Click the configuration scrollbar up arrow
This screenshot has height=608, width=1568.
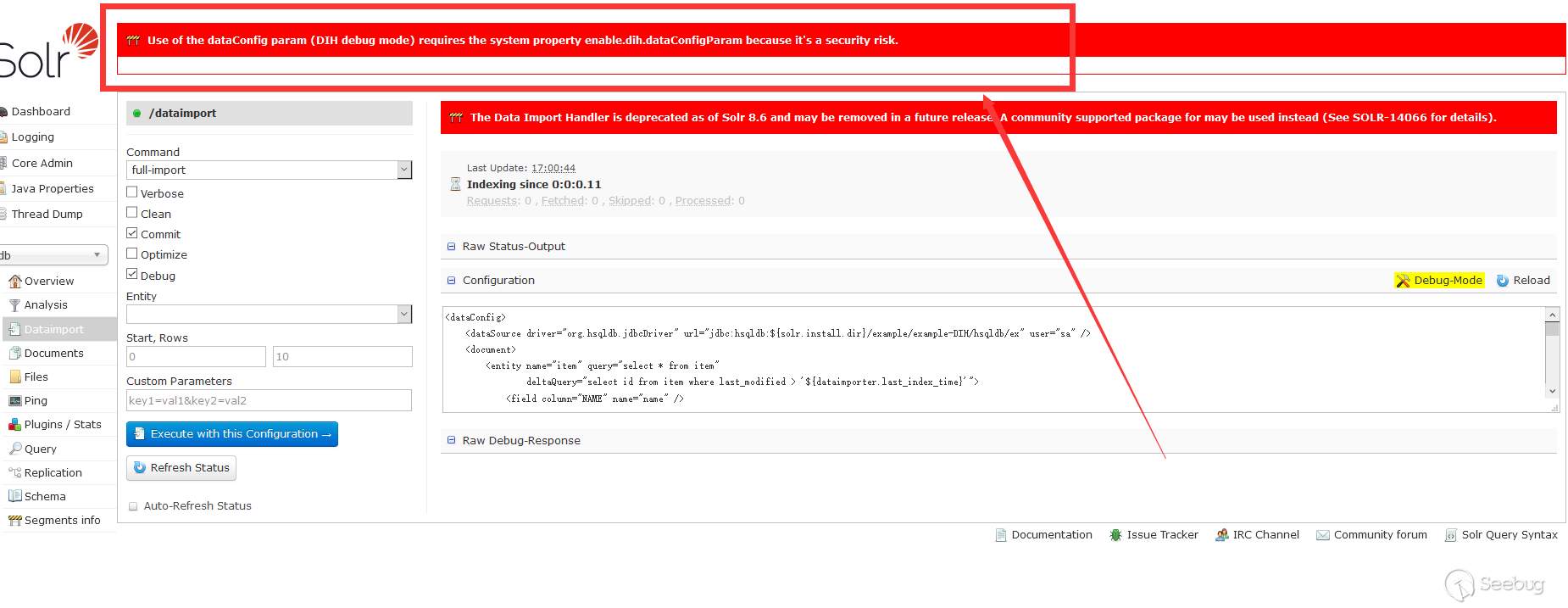coord(1553,315)
